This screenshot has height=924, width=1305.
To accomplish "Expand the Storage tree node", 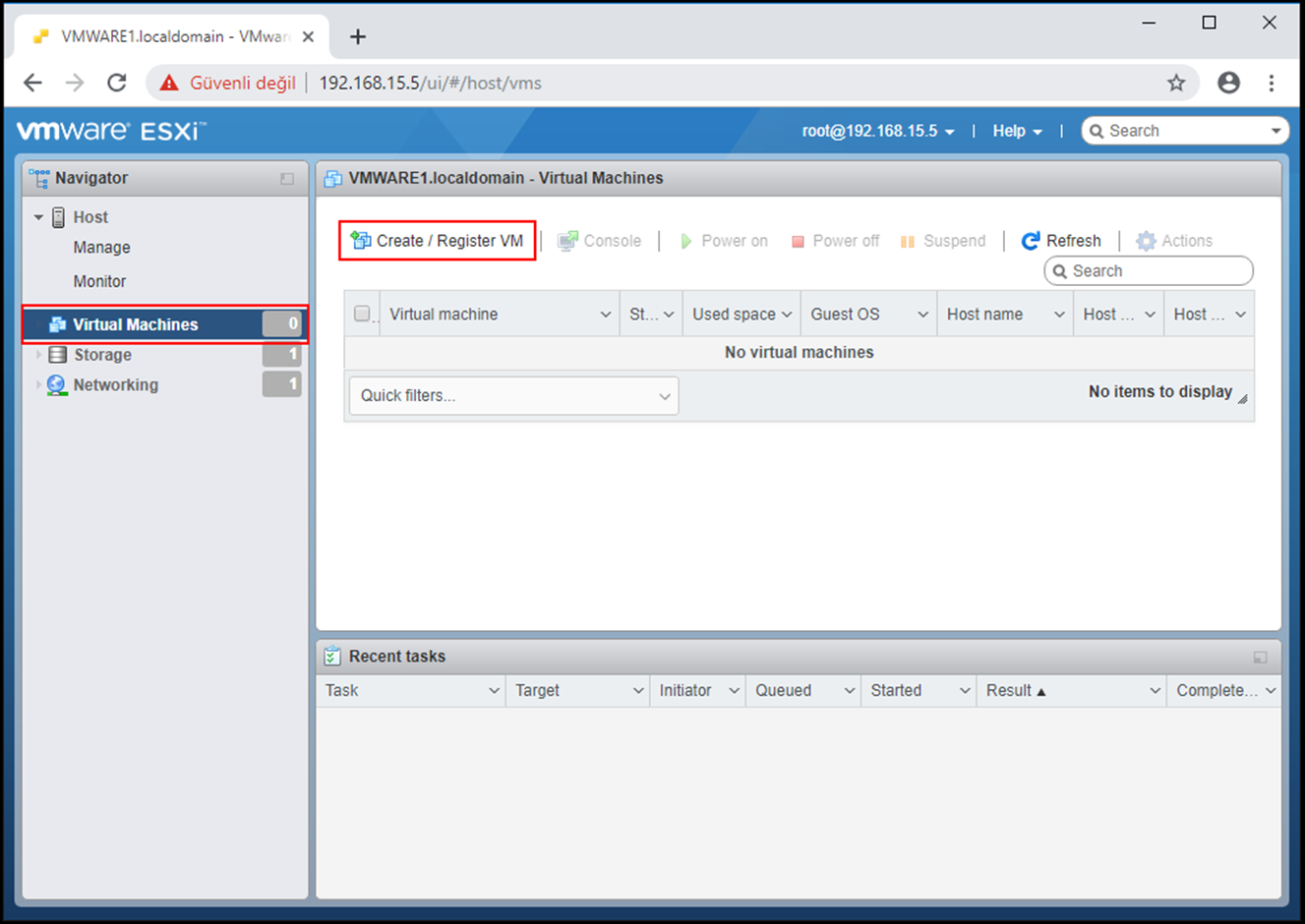I will [38, 355].
